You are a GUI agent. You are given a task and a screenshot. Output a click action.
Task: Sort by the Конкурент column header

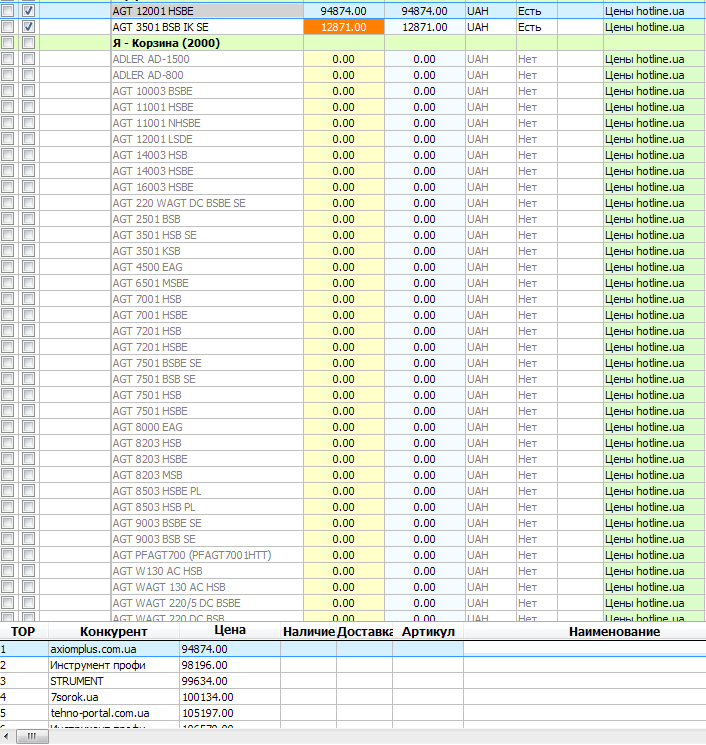click(x=114, y=631)
